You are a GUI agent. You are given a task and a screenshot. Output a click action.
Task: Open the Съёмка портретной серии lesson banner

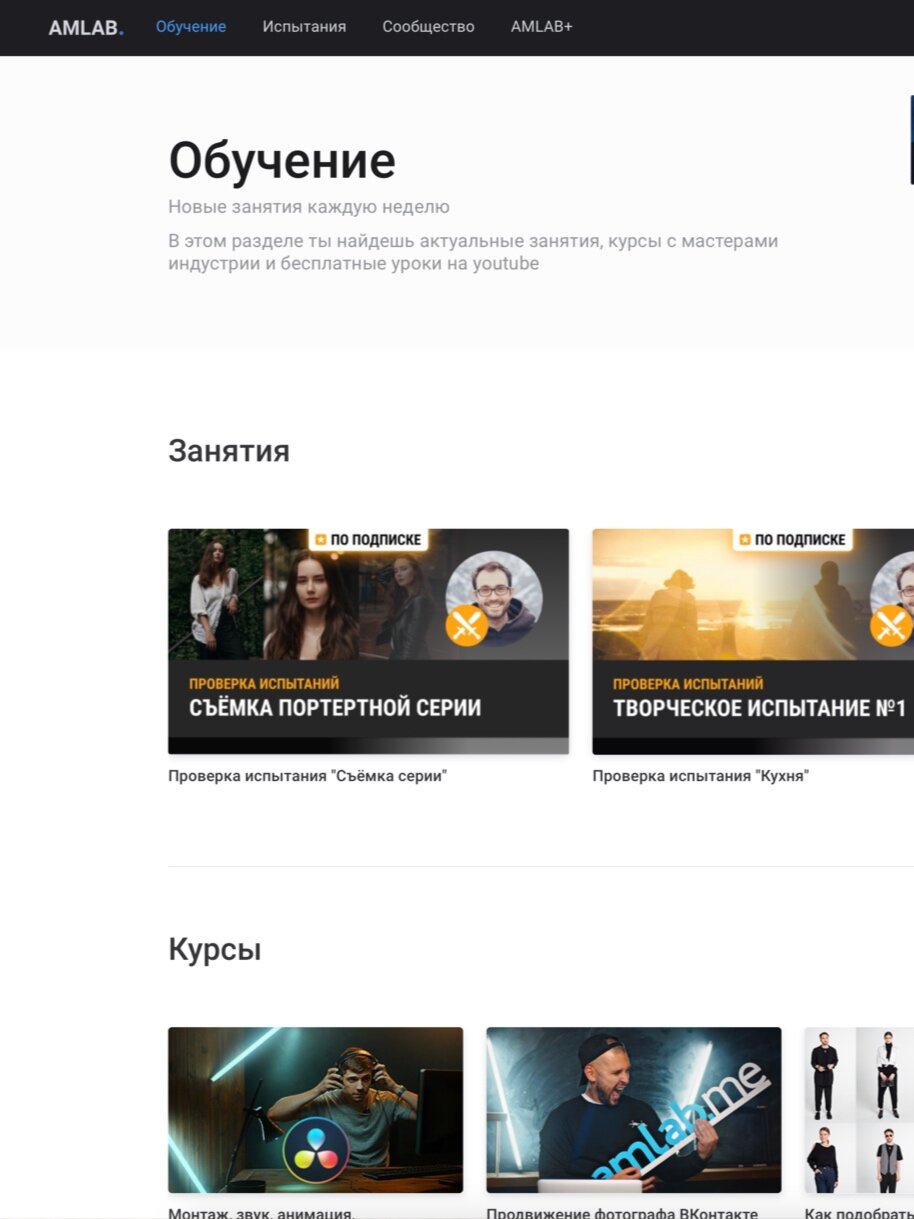coord(368,641)
